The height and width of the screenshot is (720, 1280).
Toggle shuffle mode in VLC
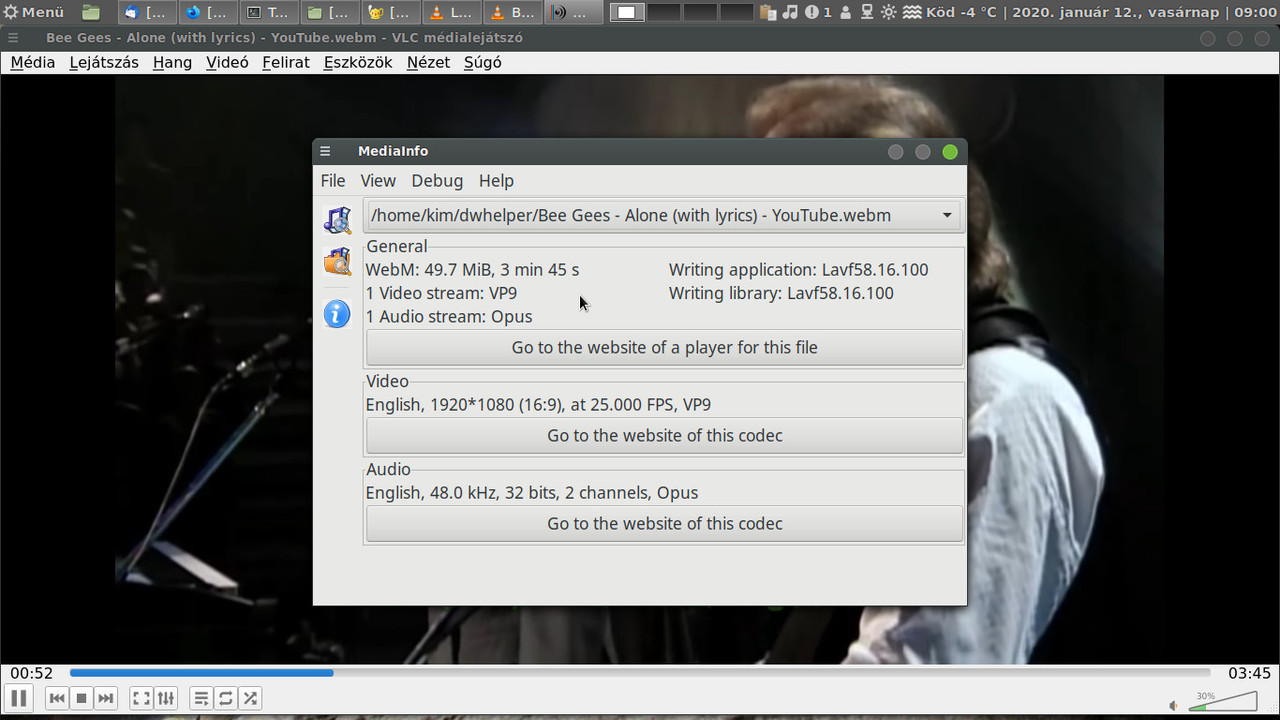(x=250, y=698)
